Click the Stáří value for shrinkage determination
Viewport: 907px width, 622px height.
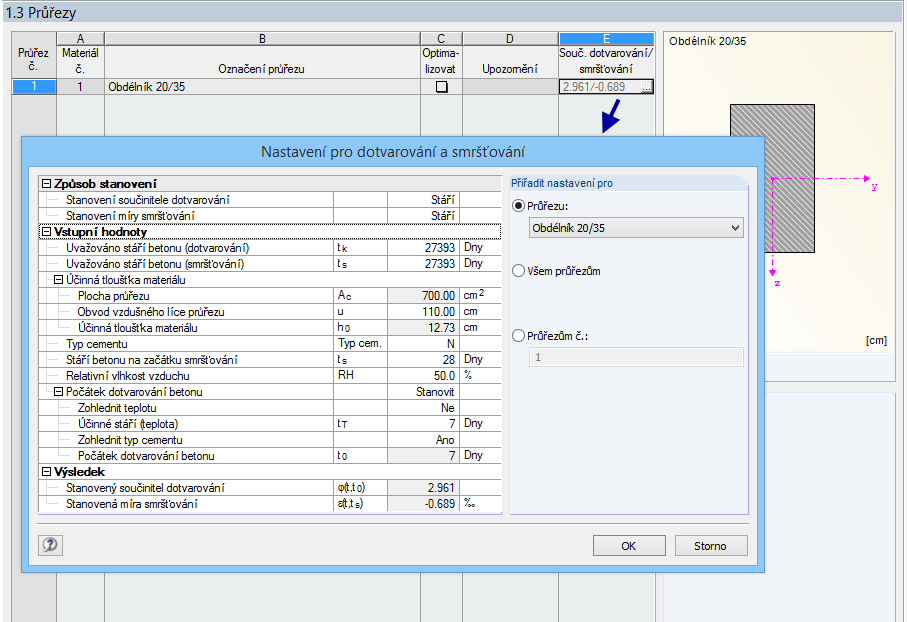(x=423, y=216)
